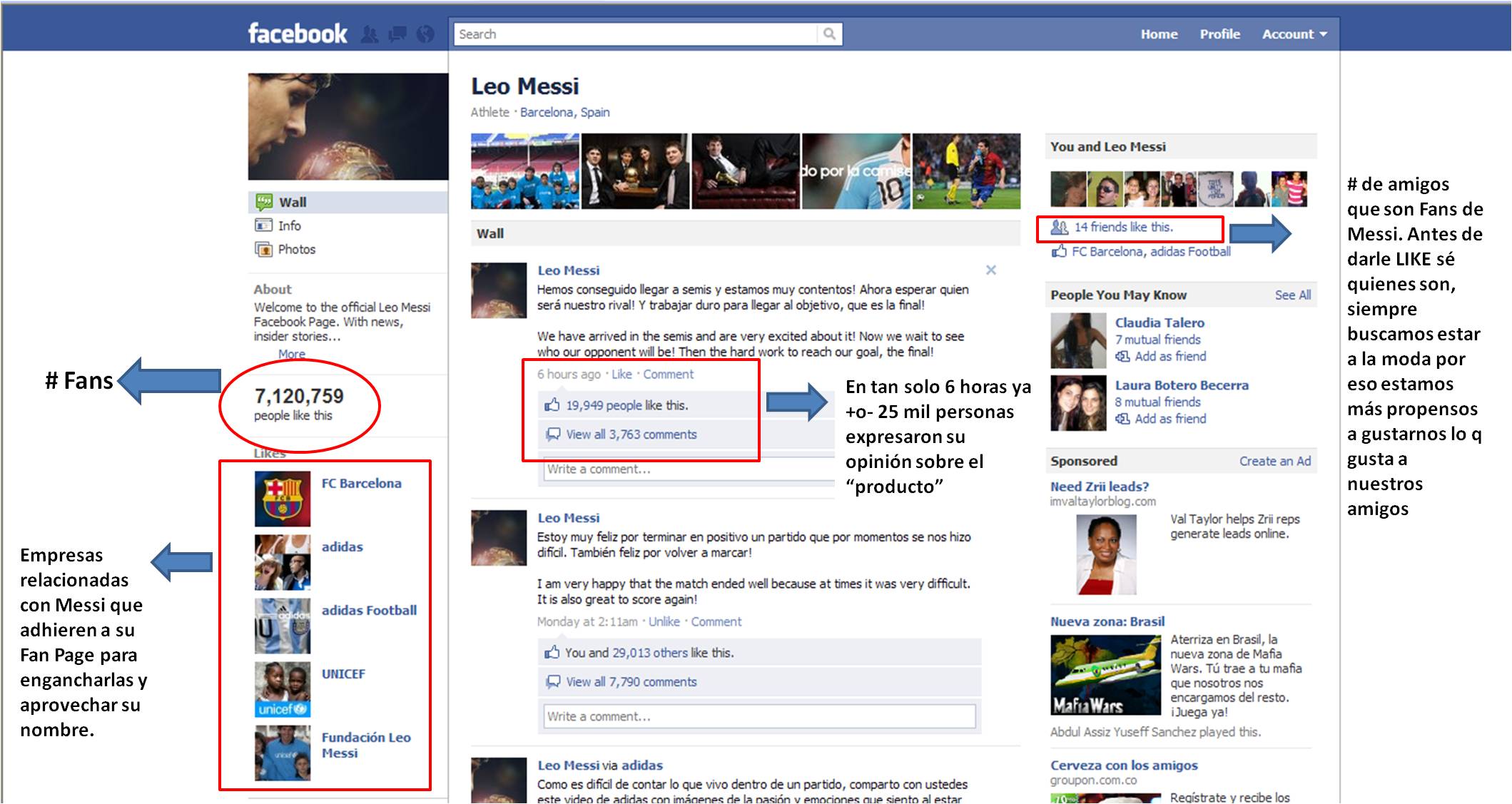This screenshot has width=1512, height=804.
Task: Click friends icon next to 14 friends
Action: click(1059, 228)
